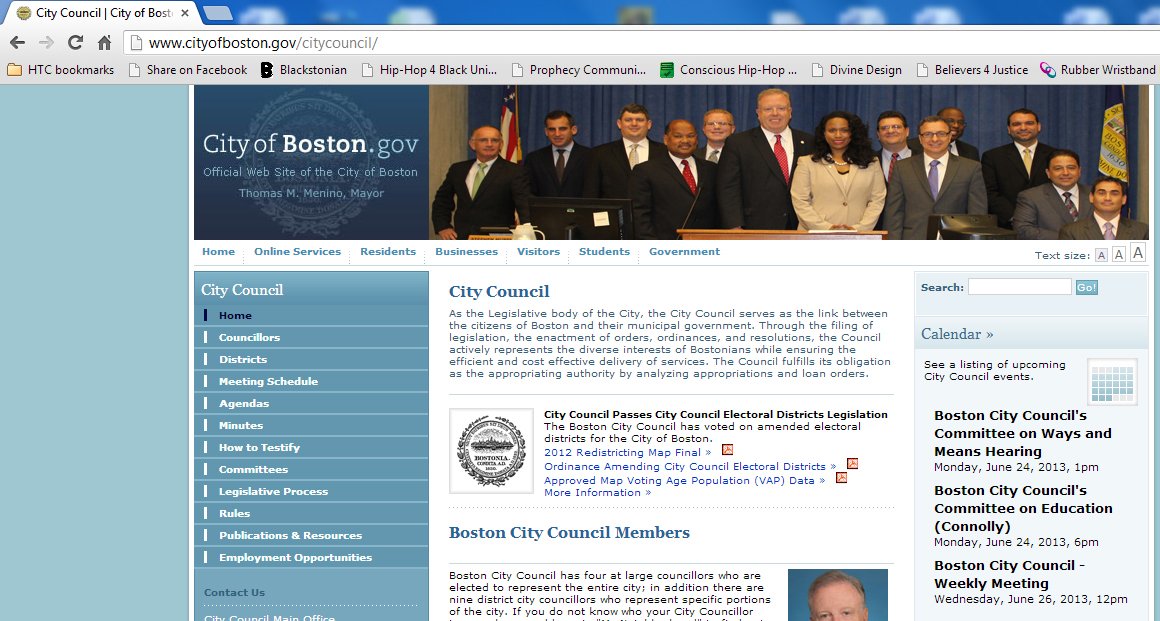Open the Government navigation tab
This screenshot has width=1160, height=621.
(684, 252)
